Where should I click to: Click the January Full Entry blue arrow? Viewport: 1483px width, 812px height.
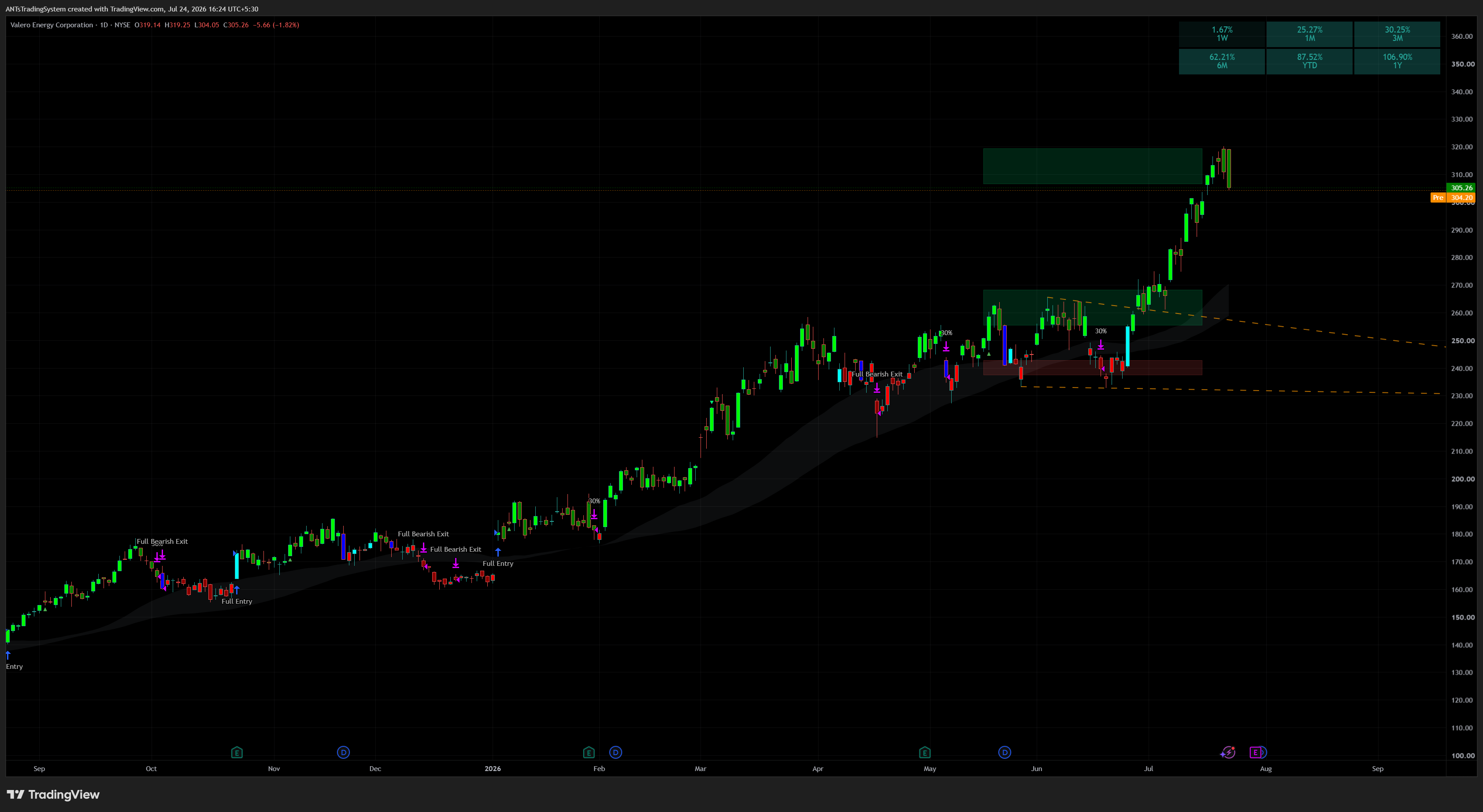(498, 552)
